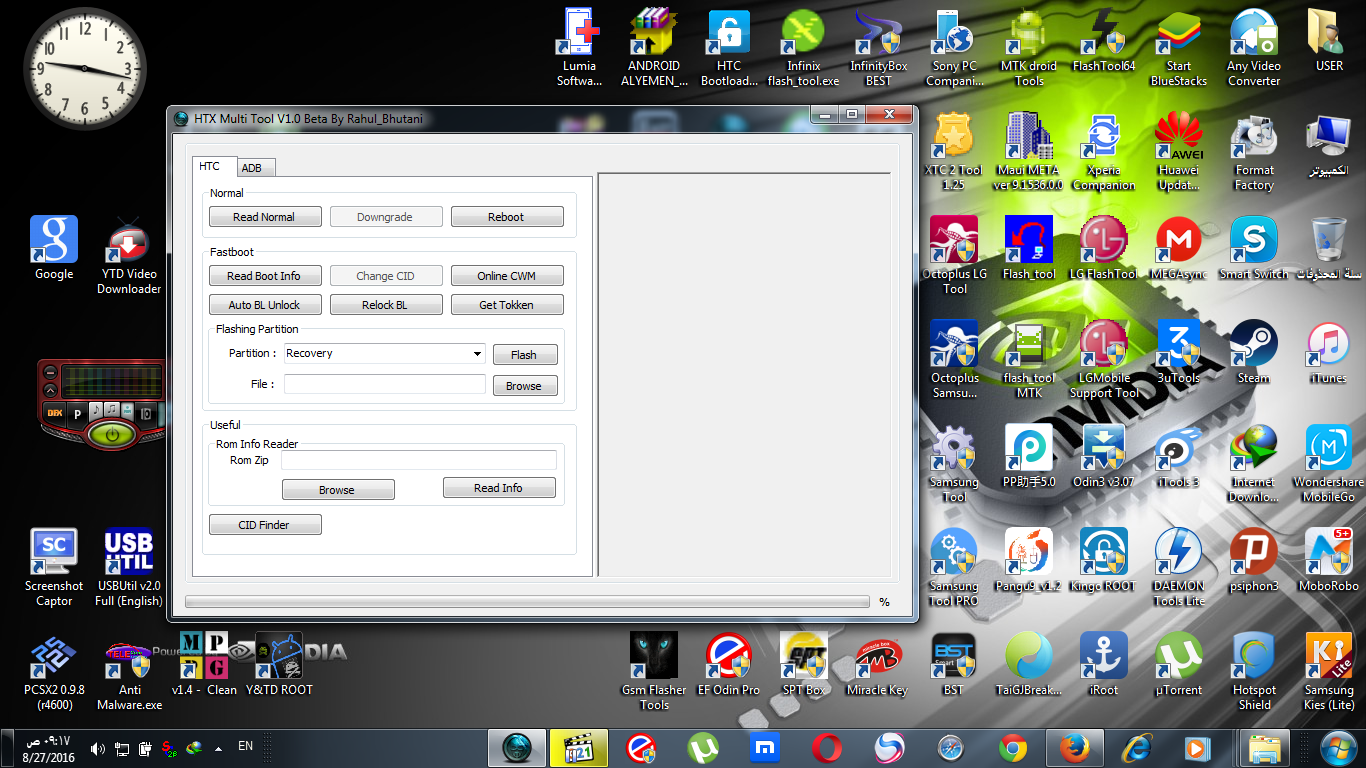1366x768 pixels.
Task: Open Odin3 v3.07 desktop icon
Action: point(1104,455)
